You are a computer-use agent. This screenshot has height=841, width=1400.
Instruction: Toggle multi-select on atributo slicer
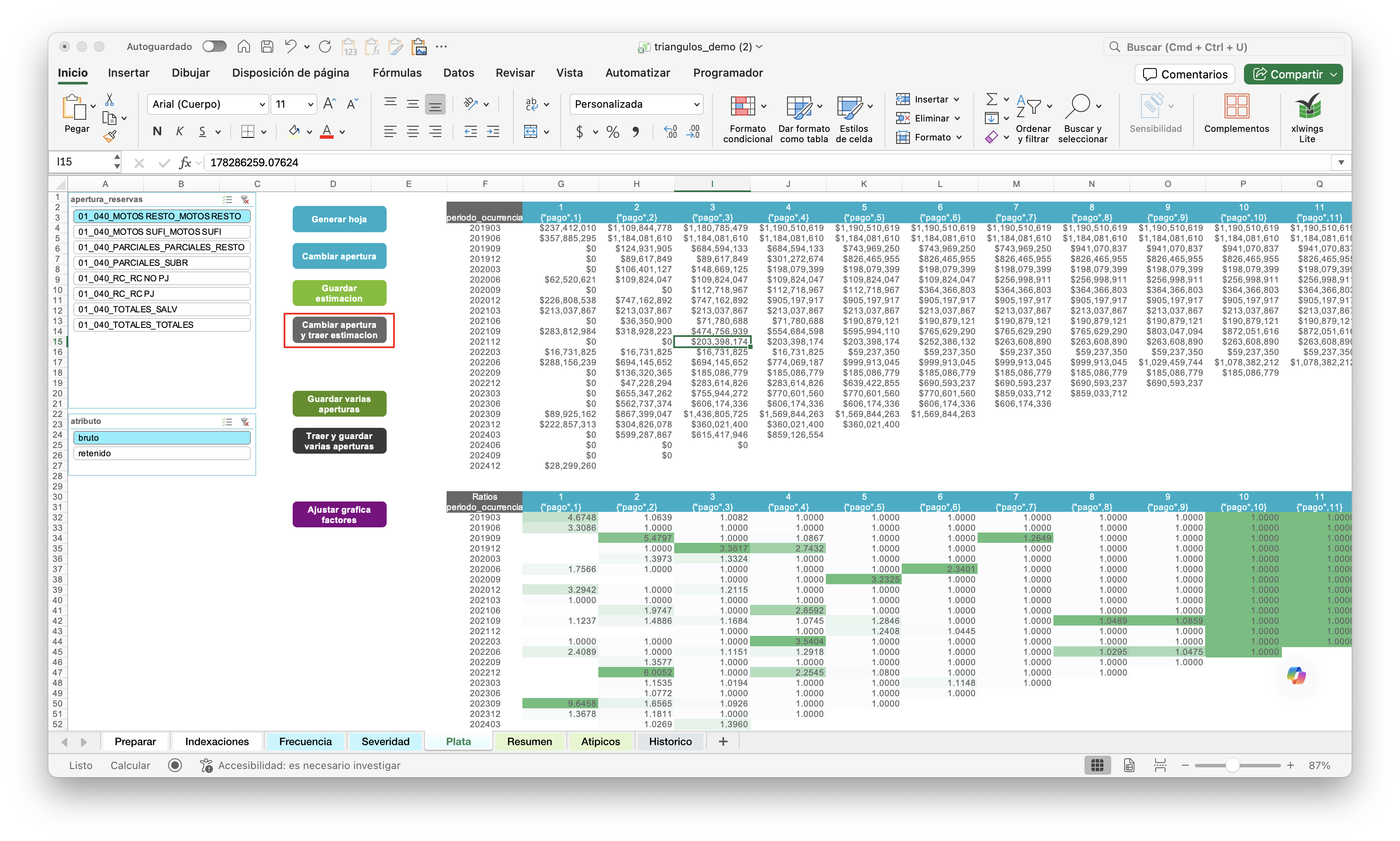[x=227, y=422]
